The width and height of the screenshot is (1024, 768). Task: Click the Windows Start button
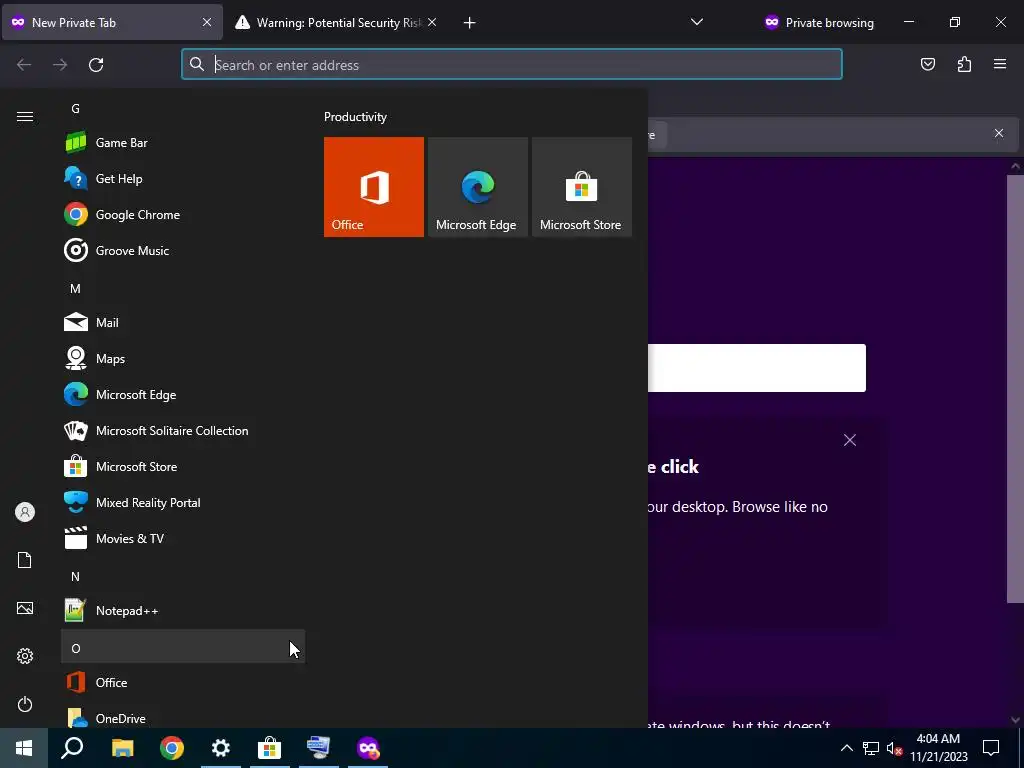pos(24,748)
